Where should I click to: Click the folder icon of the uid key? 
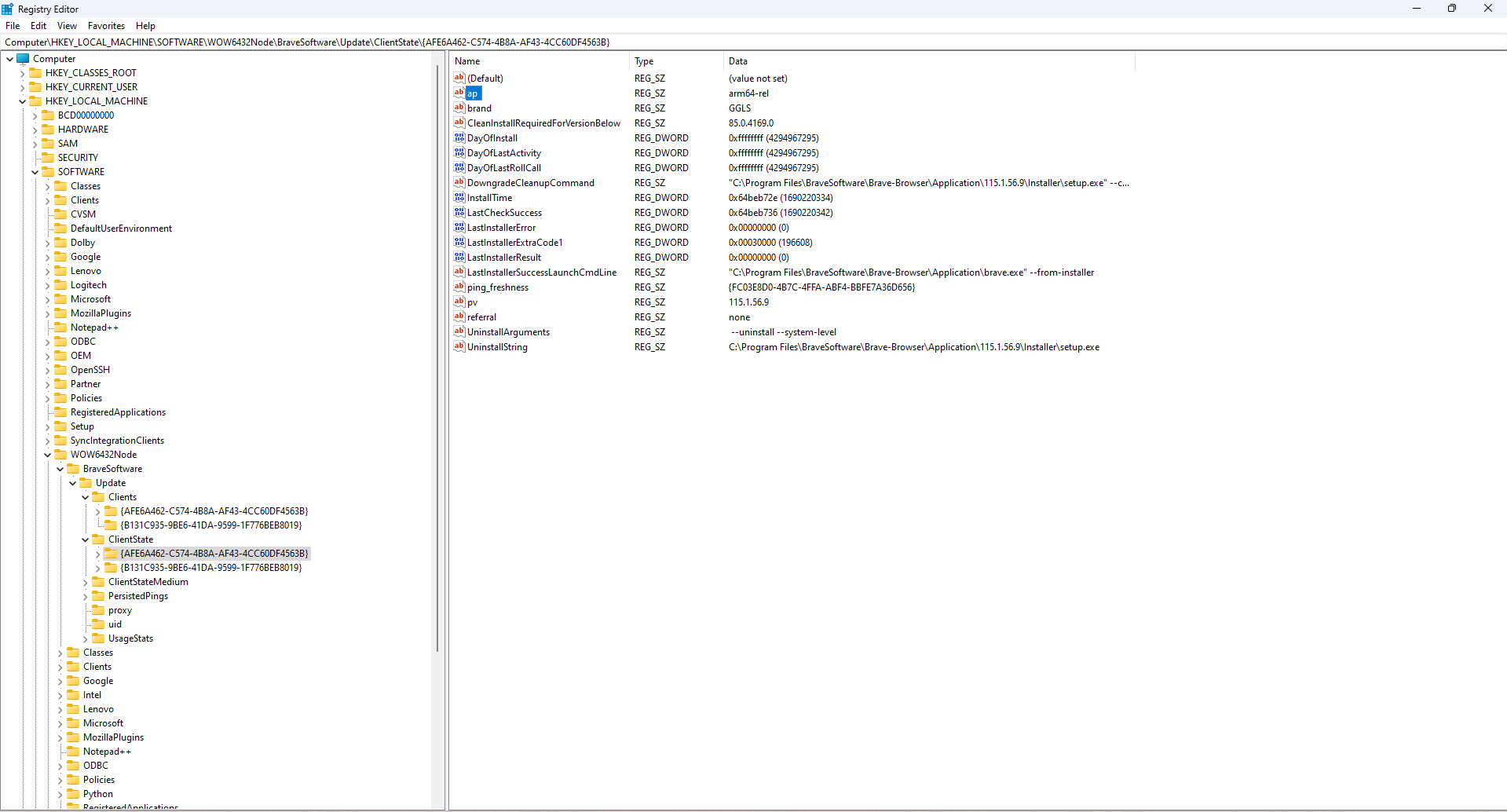(x=98, y=624)
